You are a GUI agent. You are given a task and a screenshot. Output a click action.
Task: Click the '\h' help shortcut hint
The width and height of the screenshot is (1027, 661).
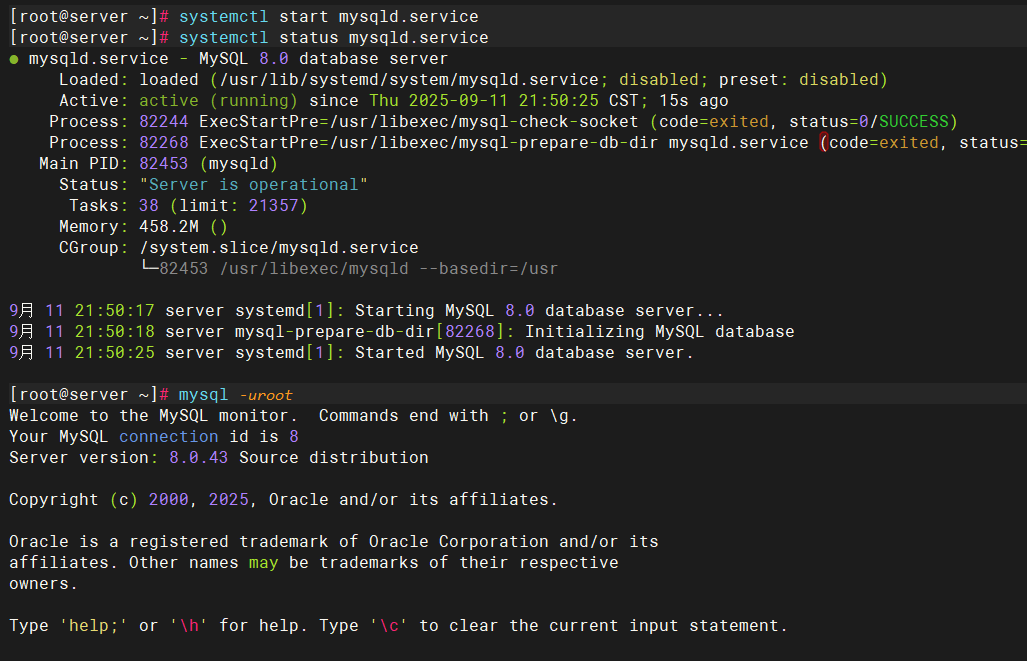point(189,626)
